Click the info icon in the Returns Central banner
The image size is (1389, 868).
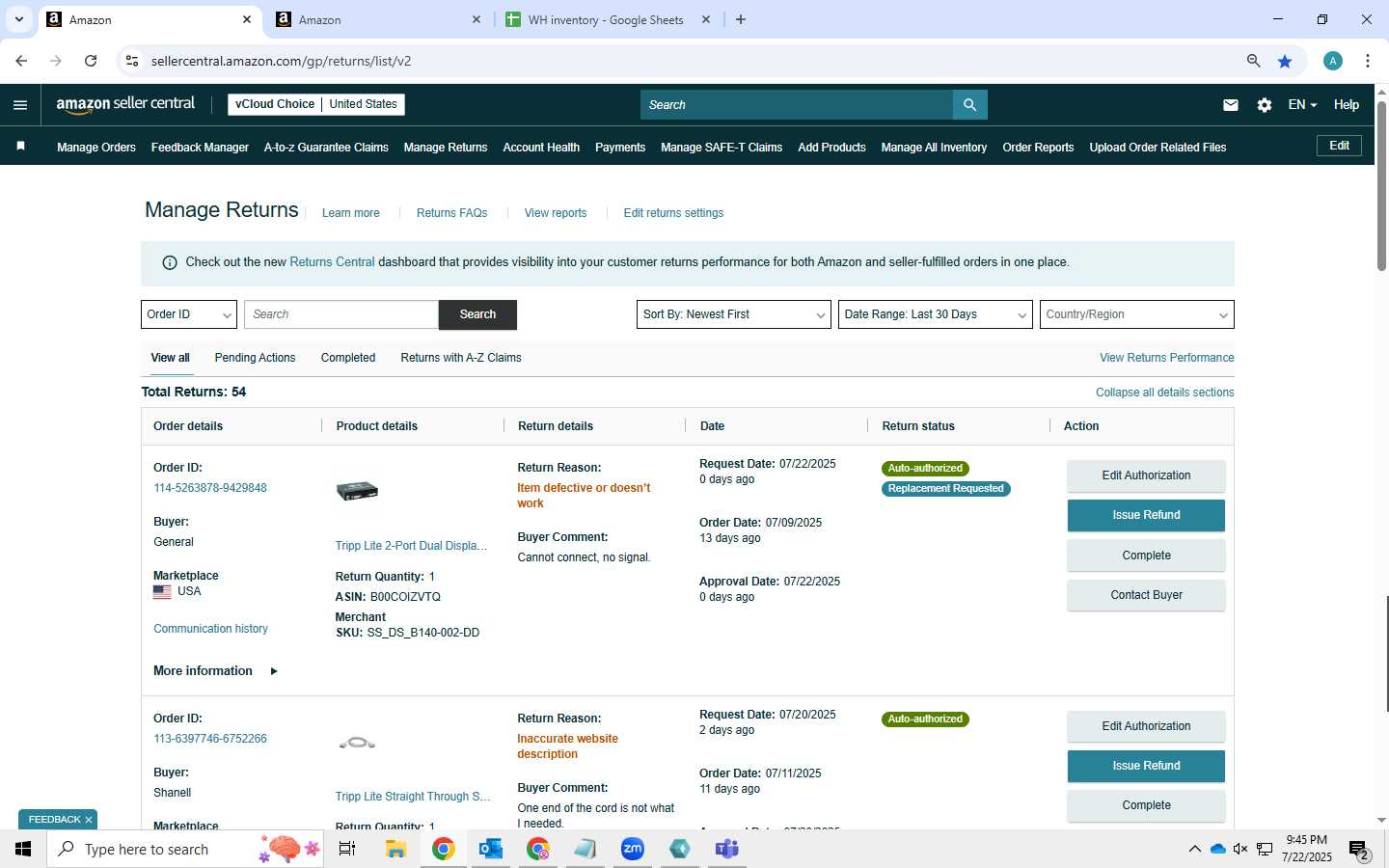pyautogui.click(x=170, y=262)
